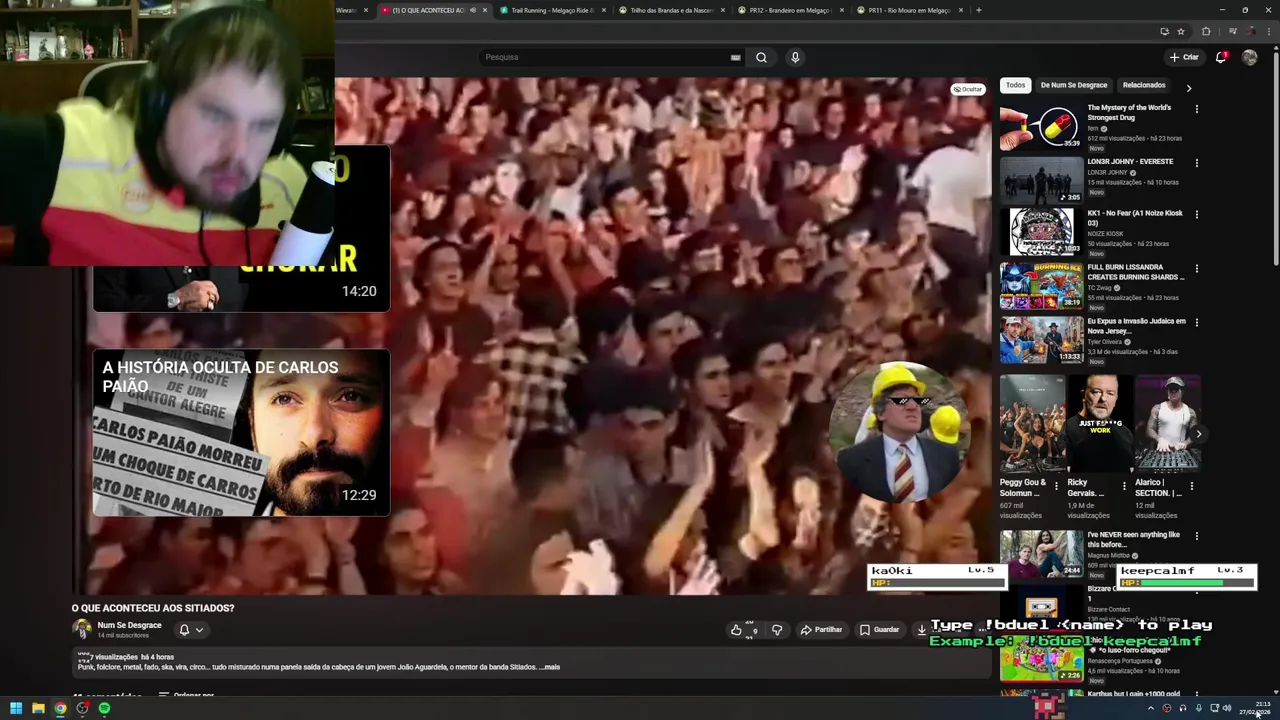Dislike the video with thumbs down
Viewport: 1280px width, 720px height.
pos(777,630)
